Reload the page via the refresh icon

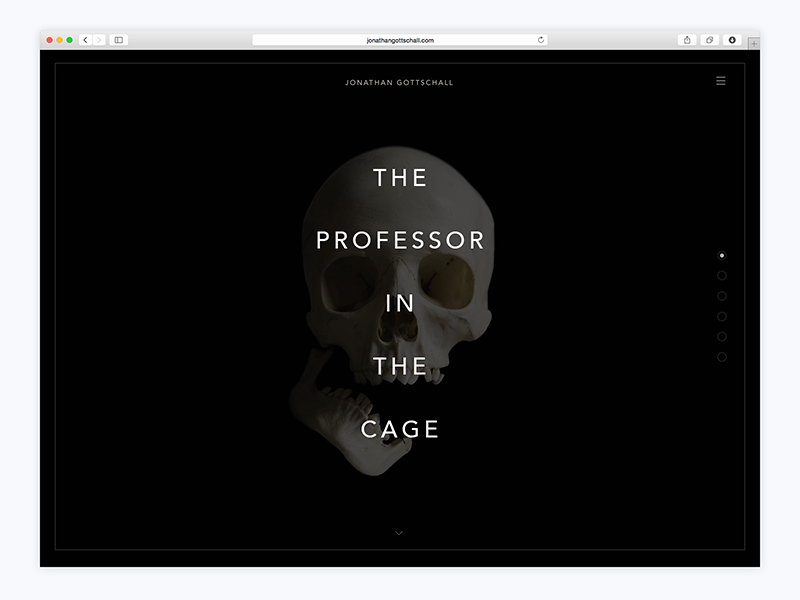(x=541, y=41)
